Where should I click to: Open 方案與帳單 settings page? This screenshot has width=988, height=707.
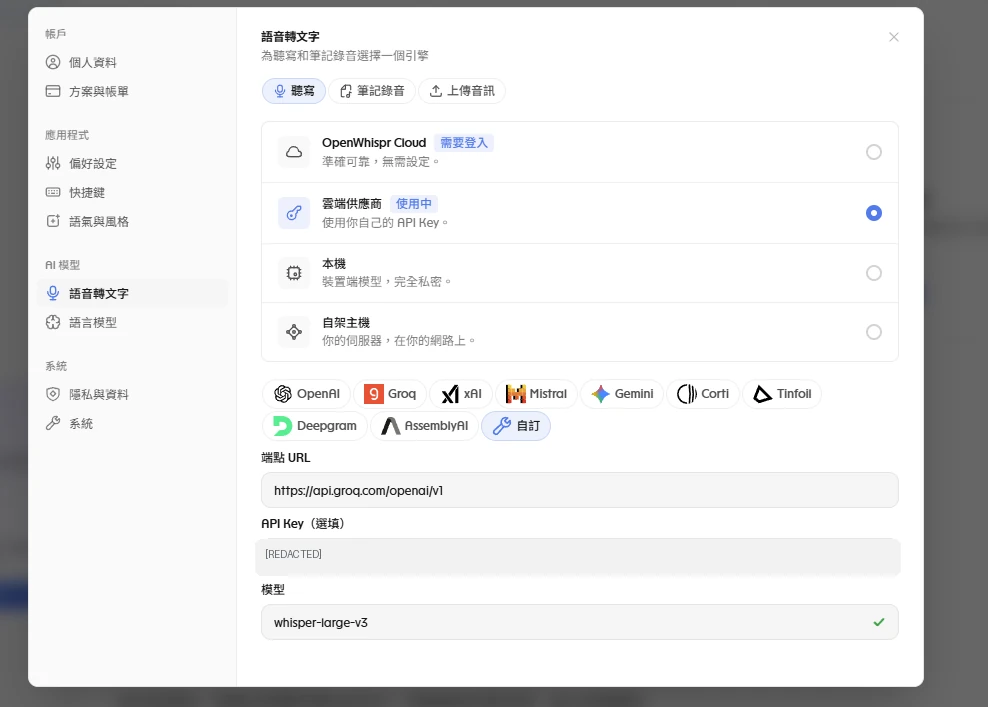(x=132, y=91)
